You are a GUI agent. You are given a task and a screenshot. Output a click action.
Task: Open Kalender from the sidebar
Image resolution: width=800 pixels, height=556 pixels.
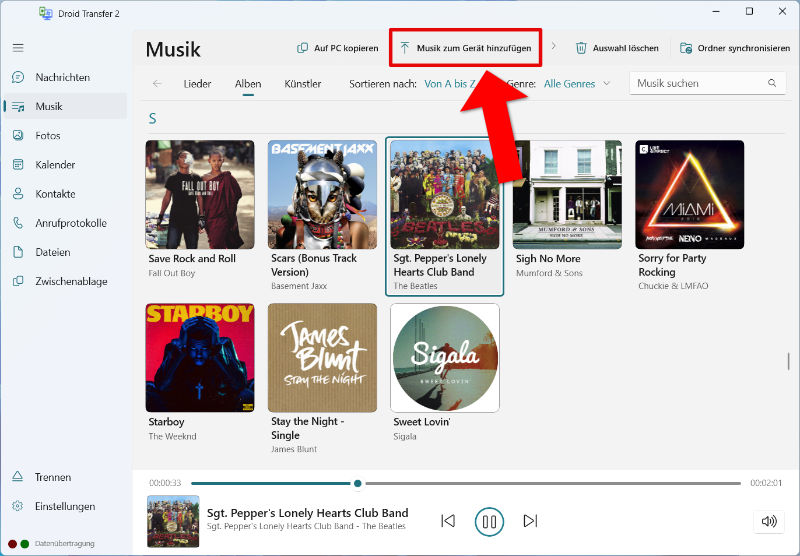pyautogui.click(x=54, y=165)
